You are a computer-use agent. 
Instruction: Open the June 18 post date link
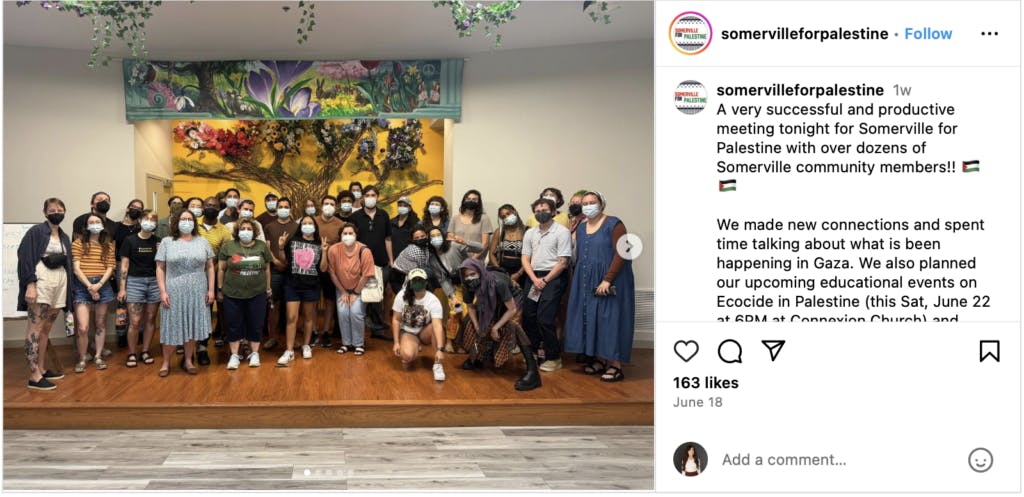point(698,402)
